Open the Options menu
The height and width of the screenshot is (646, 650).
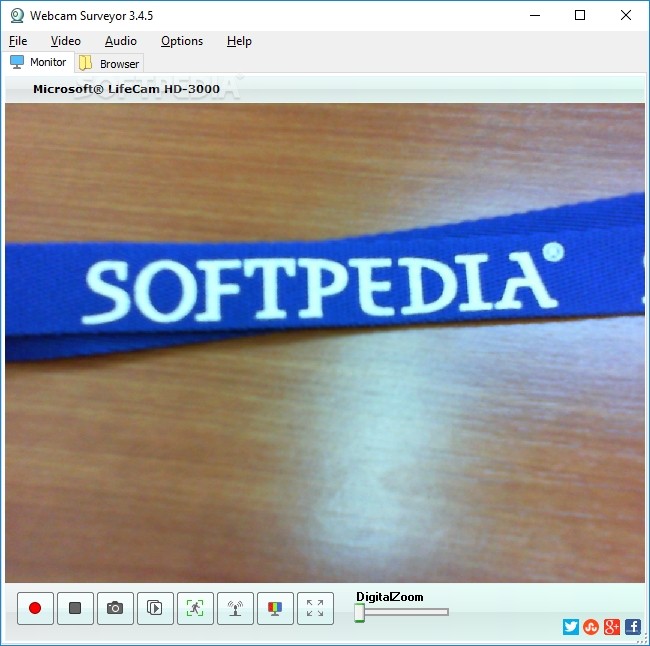pos(182,41)
